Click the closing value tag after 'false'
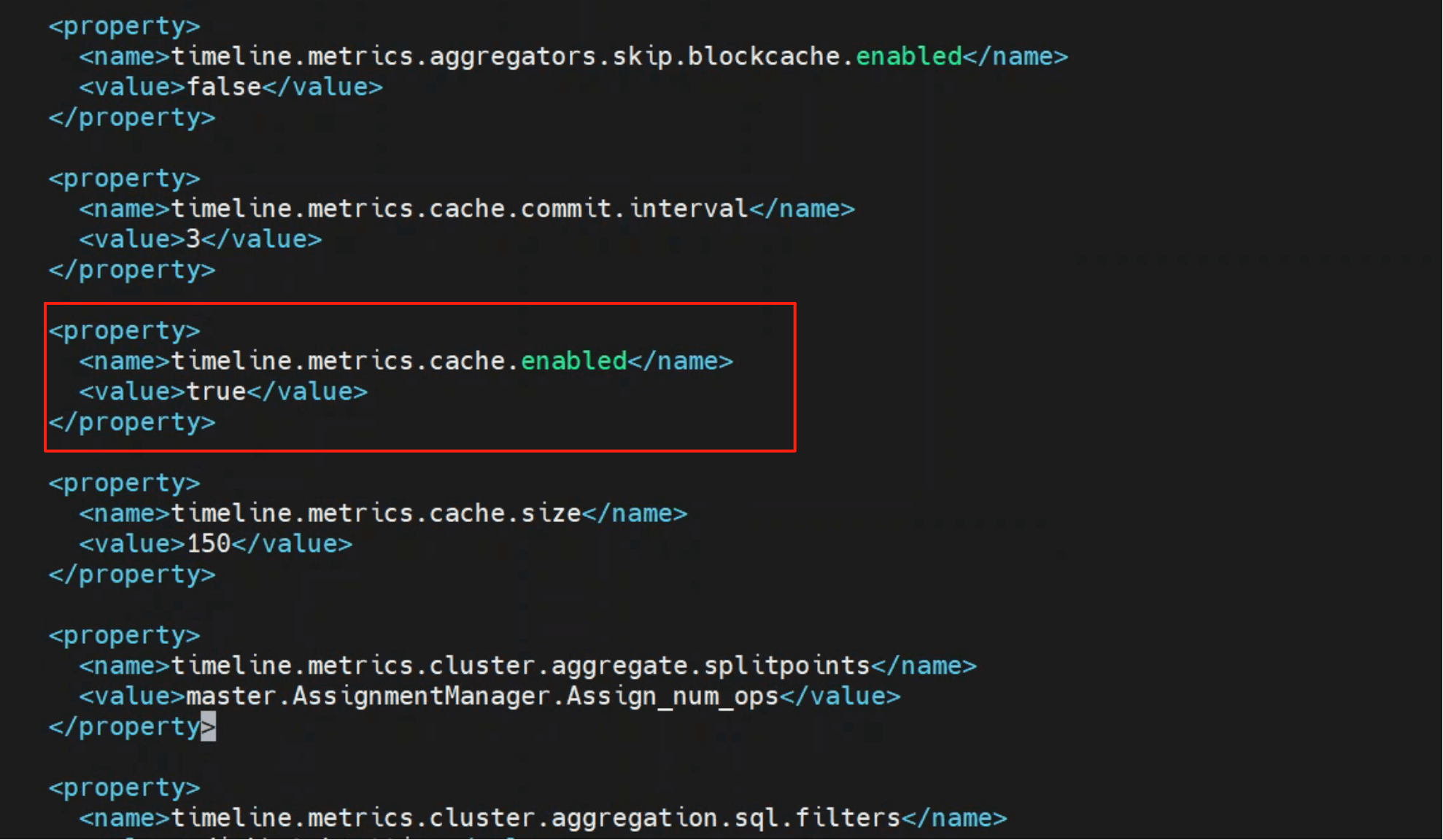Viewport: 1443px width, 840px height. (322, 87)
